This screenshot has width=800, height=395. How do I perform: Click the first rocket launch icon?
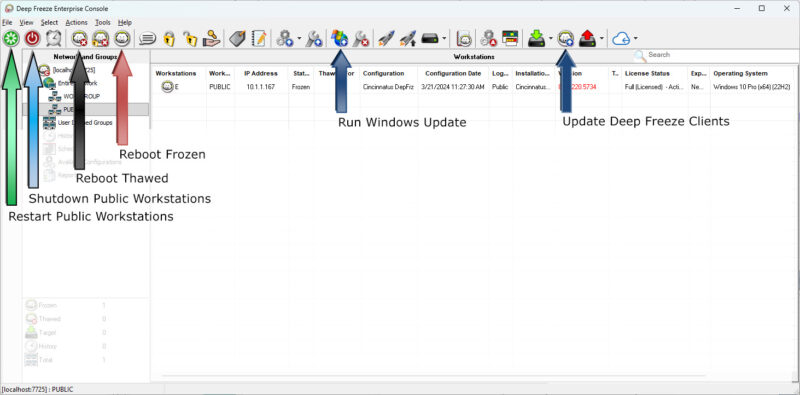(386, 38)
